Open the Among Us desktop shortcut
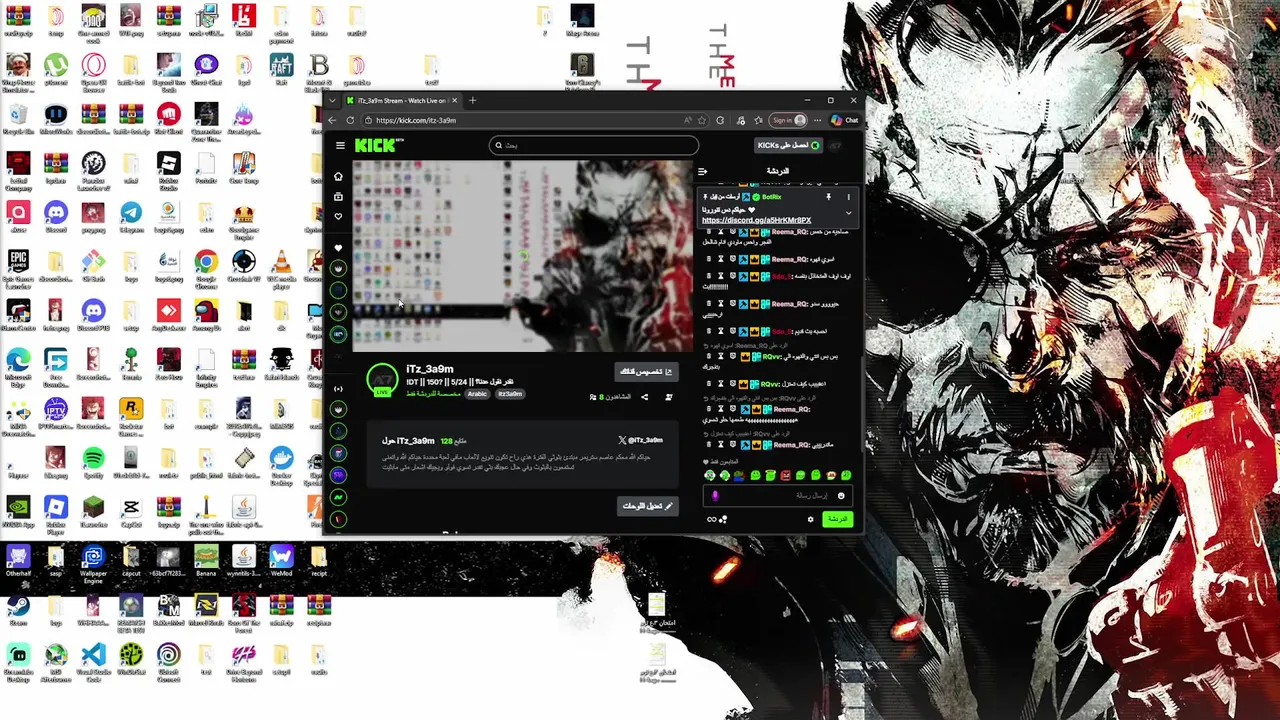Image resolution: width=1280 pixels, height=720 pixels. pos(206,314)
